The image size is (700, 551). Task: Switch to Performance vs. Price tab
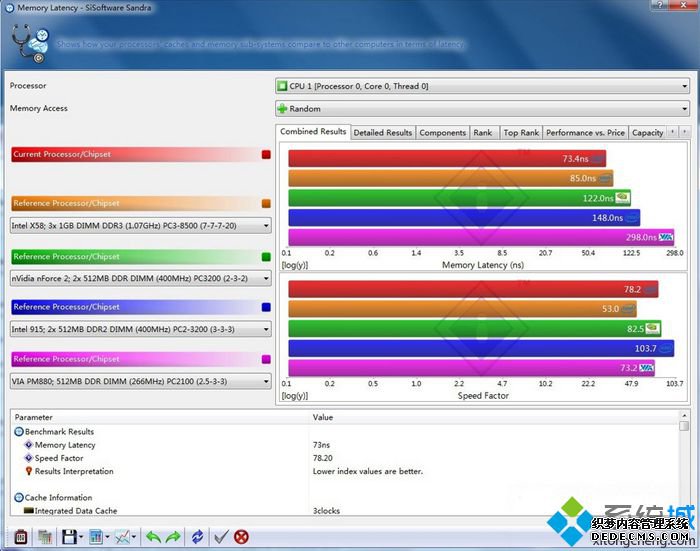pyautogui.click(x=585, y=133)
